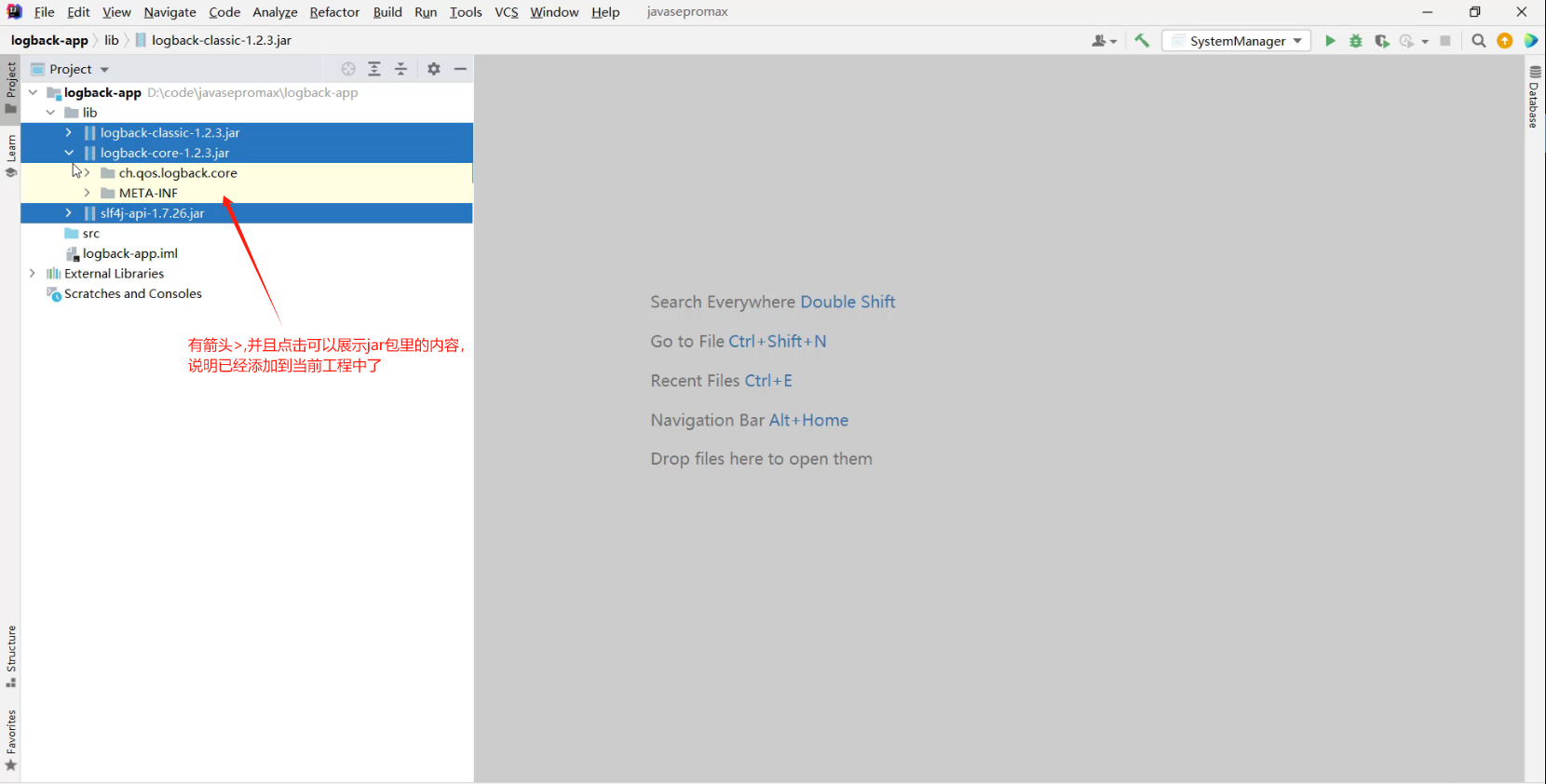This screenshot has height=784, width=1546.
Task: Expand logback-classic-1.2.3.jar arrow
Action: (x=68, y=132)
